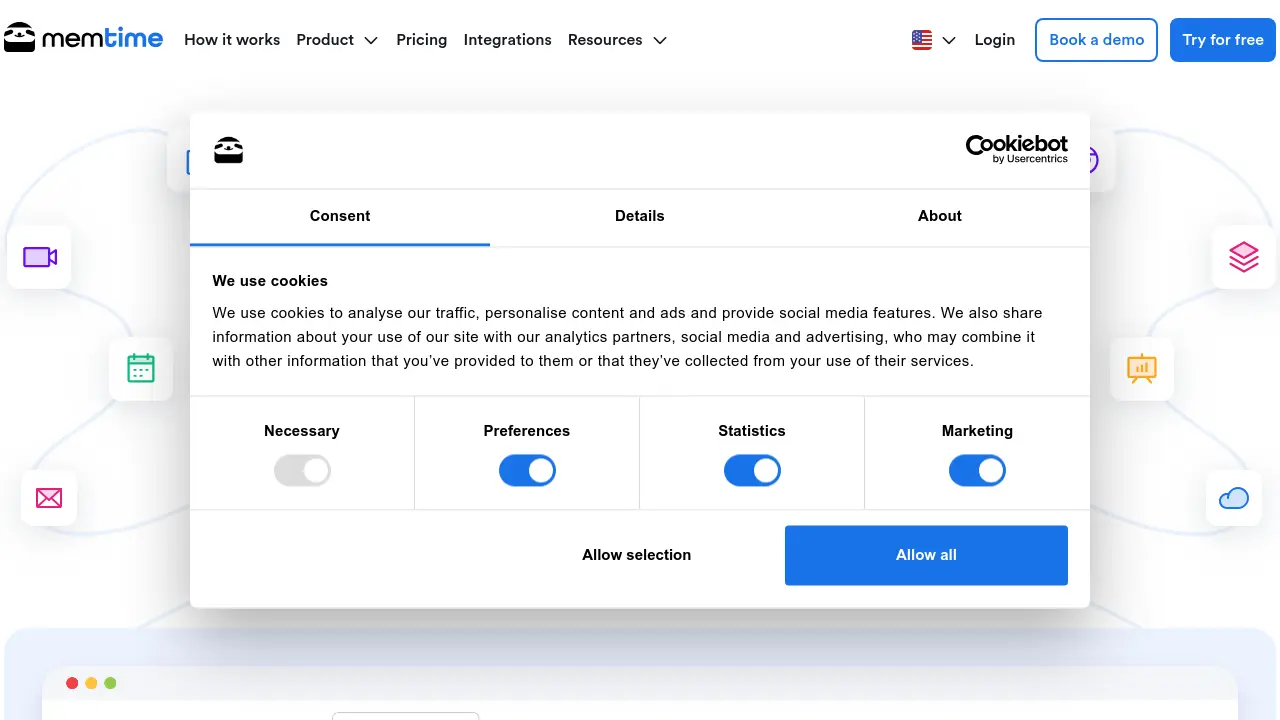The image size is (1280, 720).
Task: Click Book a demo button
Action: pyautogui.click(x=1096, y=40)
